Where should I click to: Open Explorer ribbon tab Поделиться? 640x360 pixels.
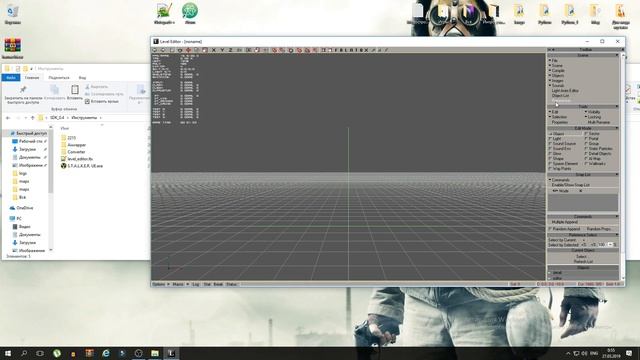pos(59,78)
